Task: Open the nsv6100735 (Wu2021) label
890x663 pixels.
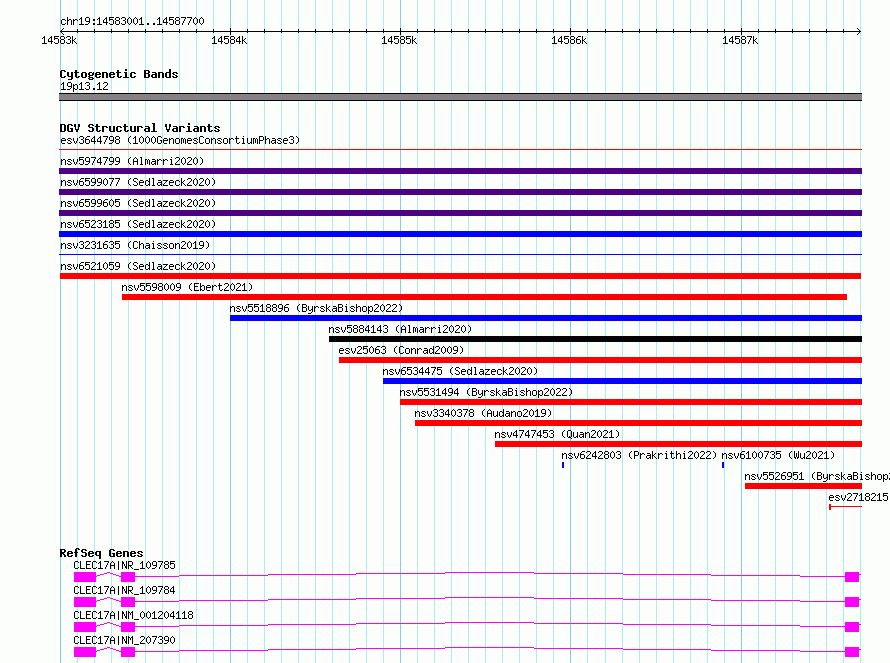Action: pos(778,455)
